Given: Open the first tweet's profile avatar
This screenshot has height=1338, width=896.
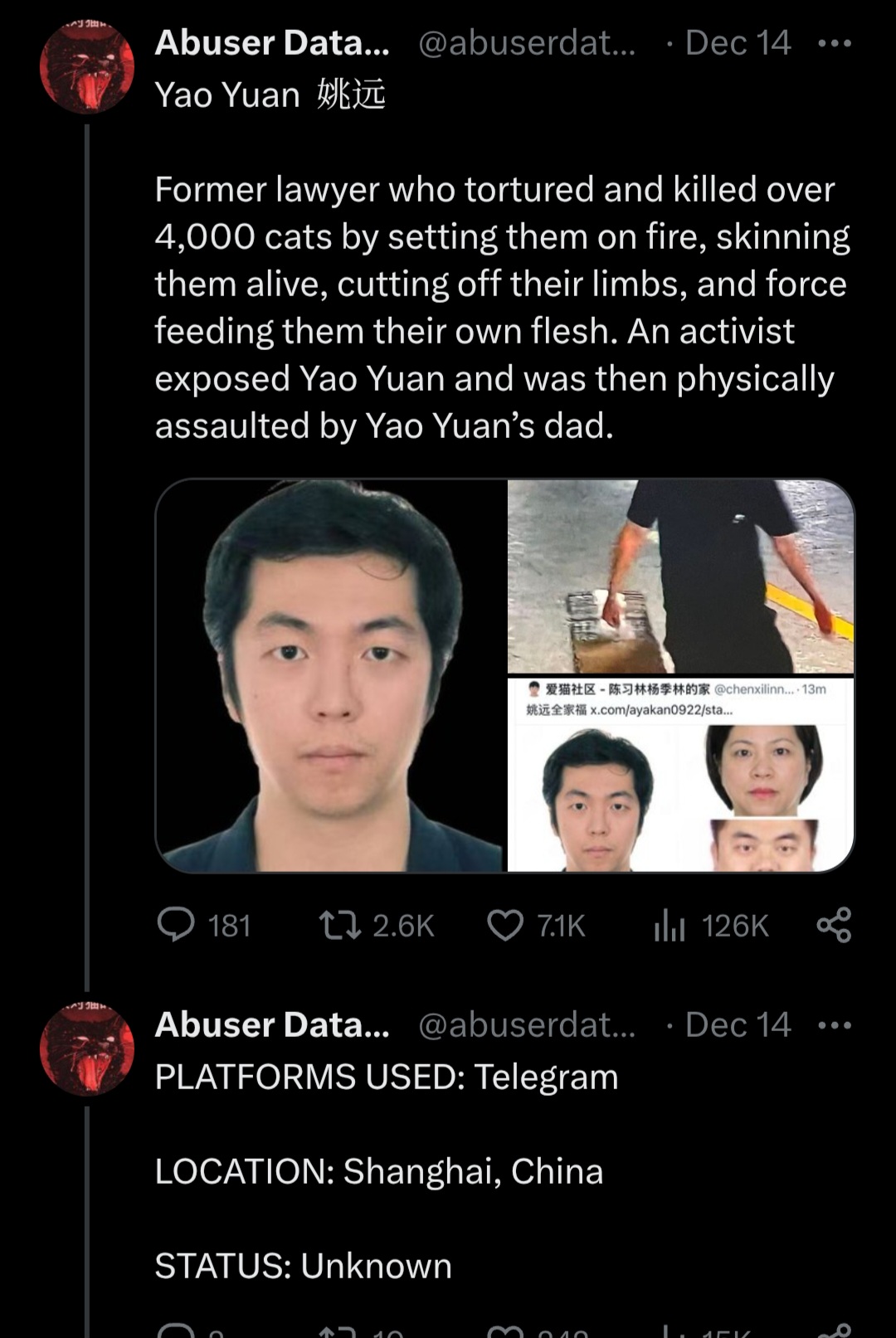Looking at the screenshot, I should pos(87,66).
